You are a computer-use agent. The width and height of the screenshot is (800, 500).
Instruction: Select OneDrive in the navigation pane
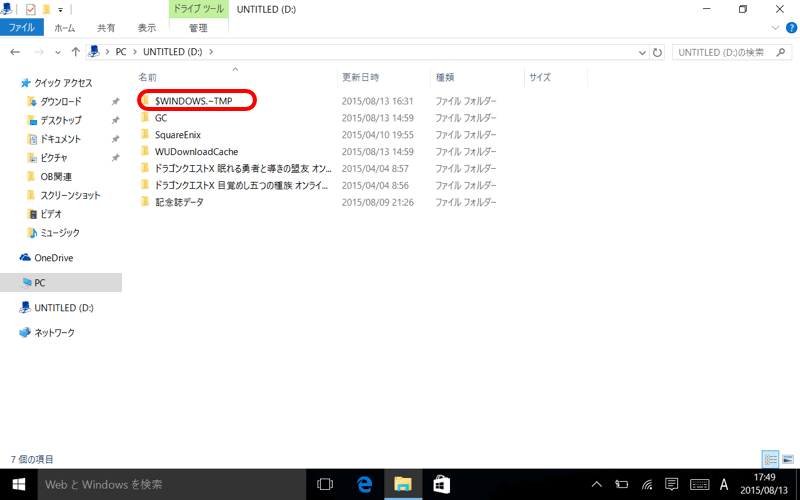click(54, 258)
